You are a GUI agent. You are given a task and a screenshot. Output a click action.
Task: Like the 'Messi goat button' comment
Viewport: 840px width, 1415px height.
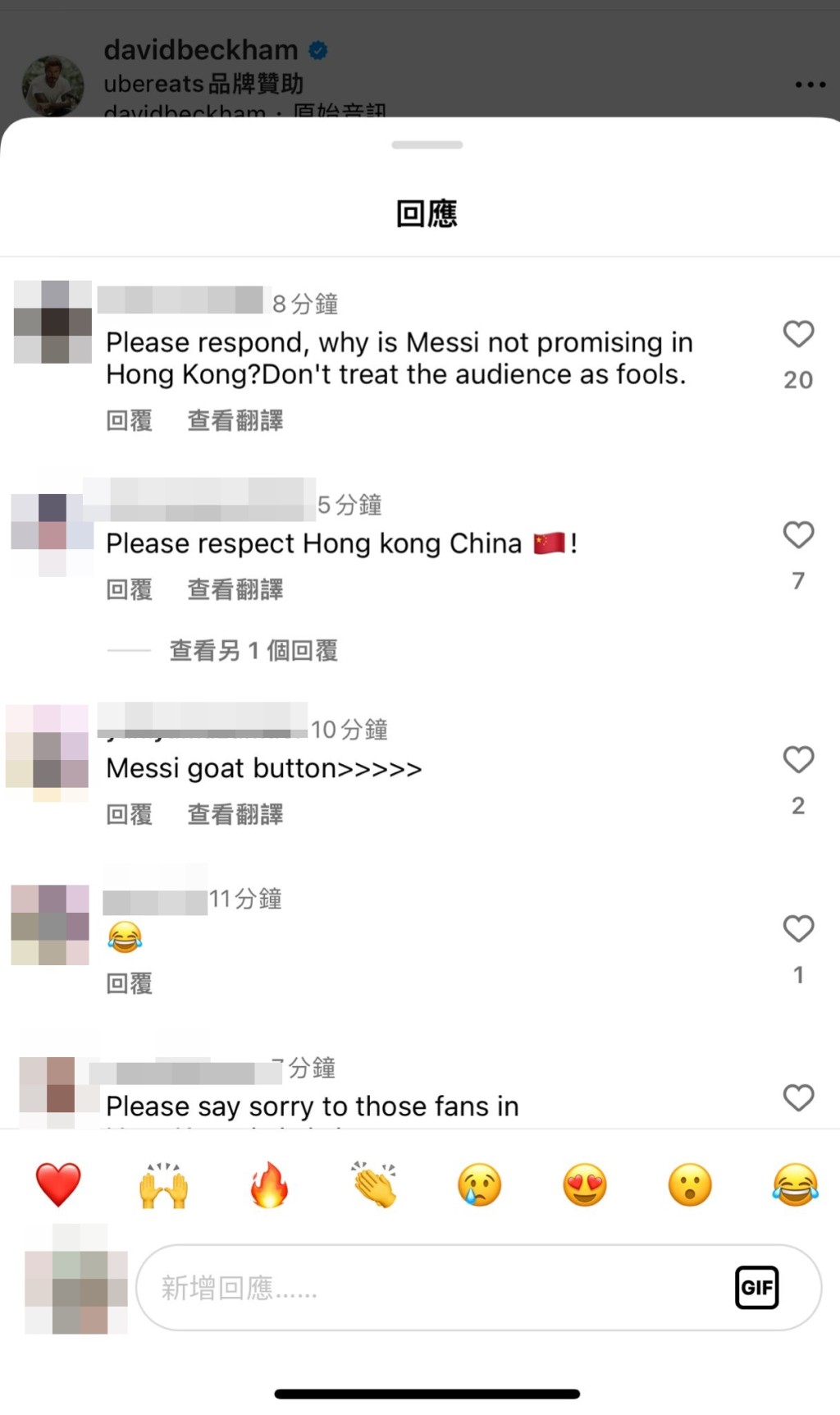pos(798,760)
